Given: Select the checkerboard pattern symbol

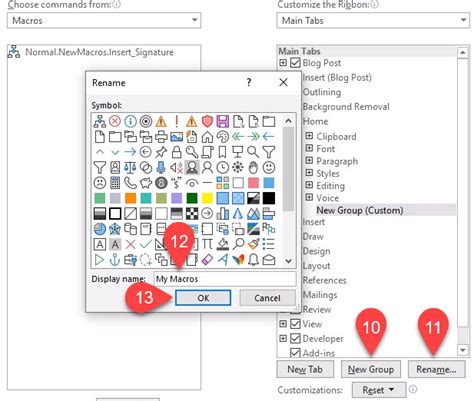Looking at the screenshot, I should tap(192, 213).
